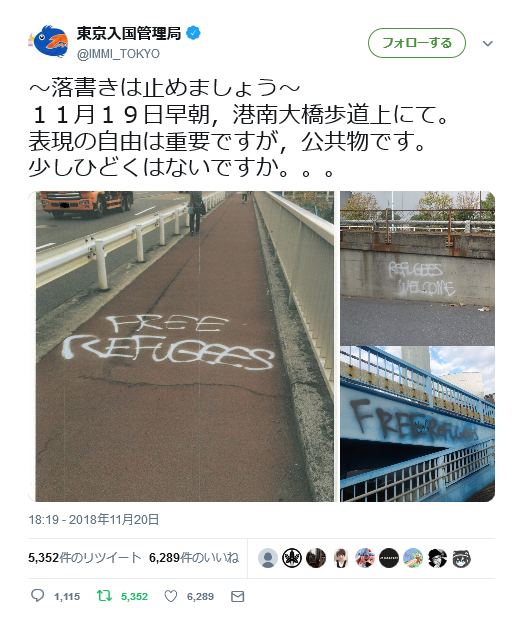524x628 pixels.
Task: Open the 東京入国管理局 account name
Action: (129, 33)
